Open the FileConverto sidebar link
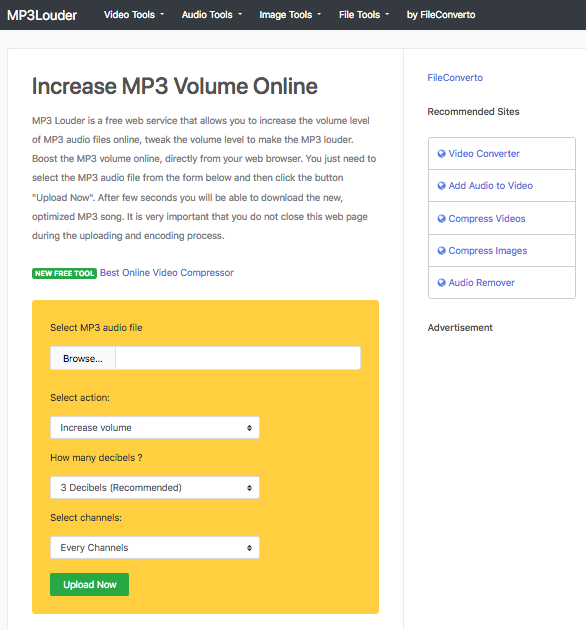The width and height of the screenshot is (586, 630). [x=455, y=78]
